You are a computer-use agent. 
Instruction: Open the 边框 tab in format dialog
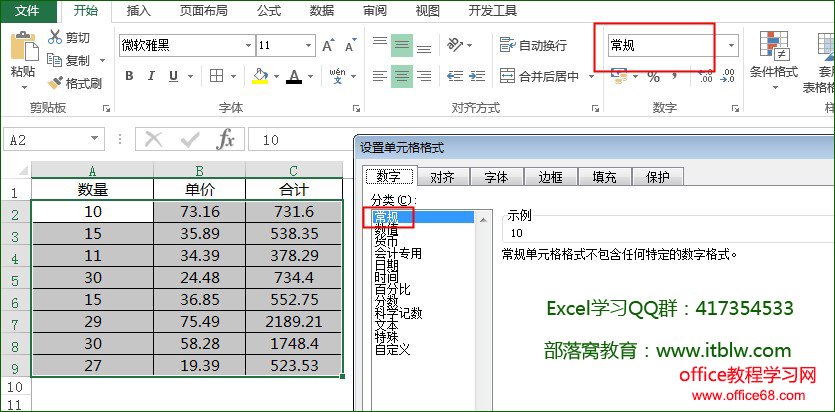tap(550, 177)
